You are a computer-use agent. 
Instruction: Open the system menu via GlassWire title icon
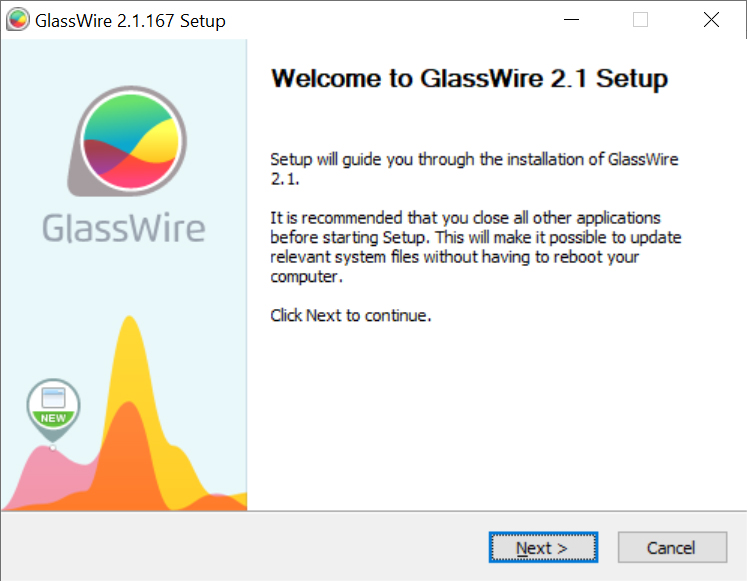(18, 20)
